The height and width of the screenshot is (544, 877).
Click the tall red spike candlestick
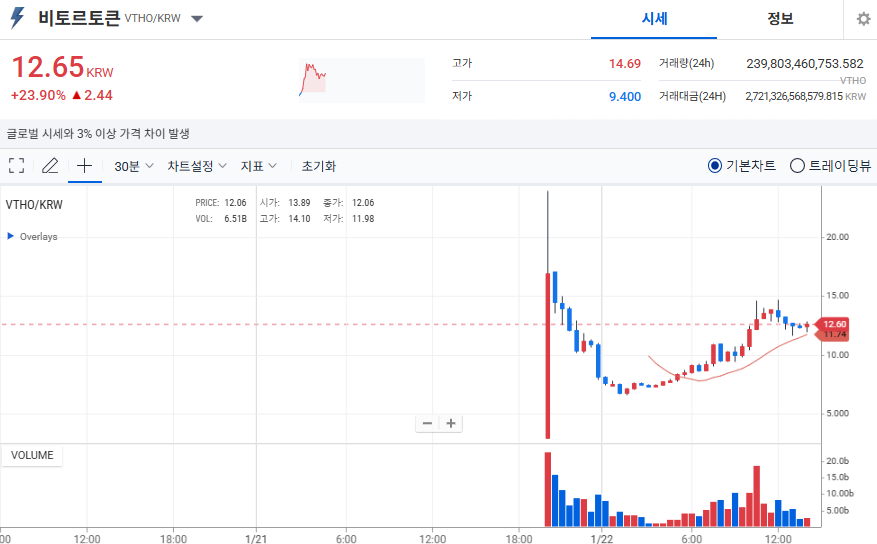coord(548,355)
